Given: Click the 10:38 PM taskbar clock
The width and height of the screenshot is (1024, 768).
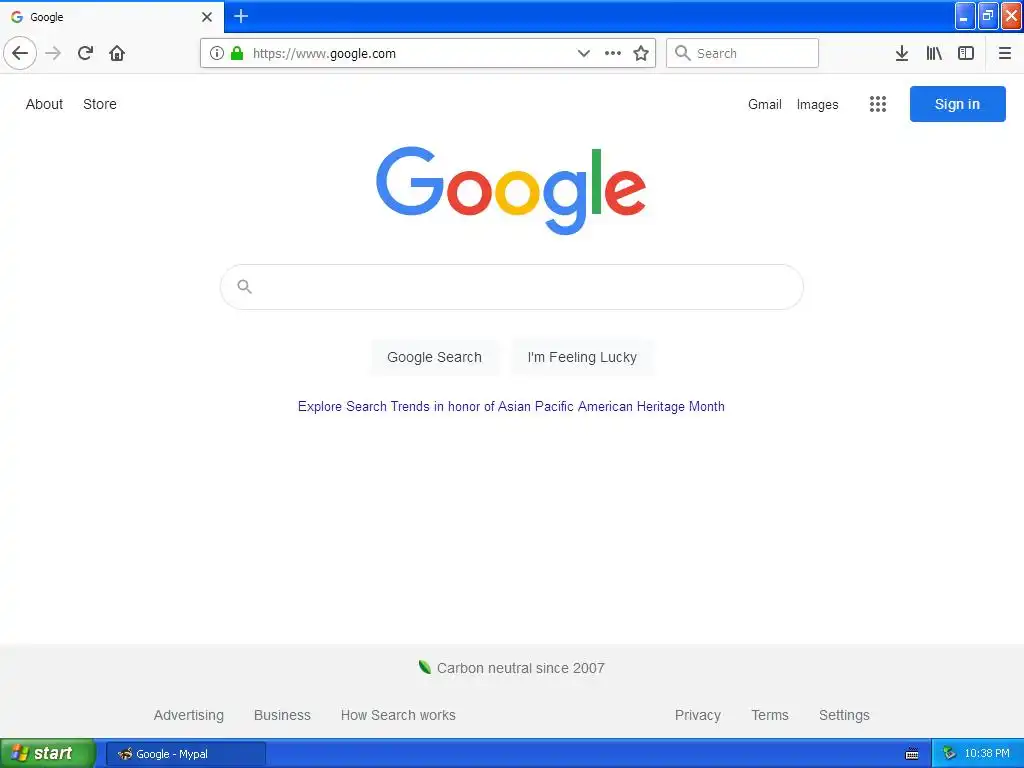Looking at the screenshot, I should click(x=987, y=754).
